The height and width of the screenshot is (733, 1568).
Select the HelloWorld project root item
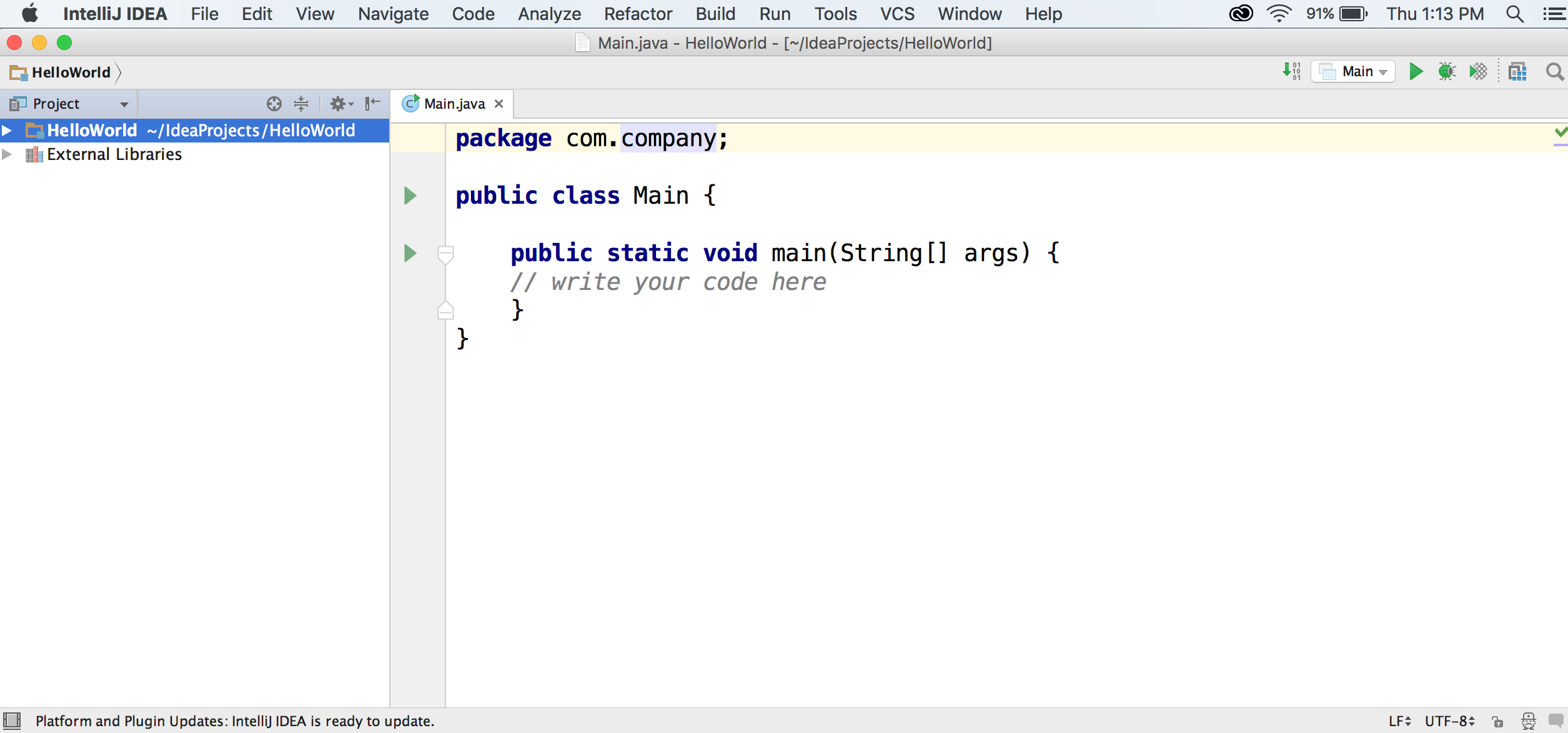(92, 130)
